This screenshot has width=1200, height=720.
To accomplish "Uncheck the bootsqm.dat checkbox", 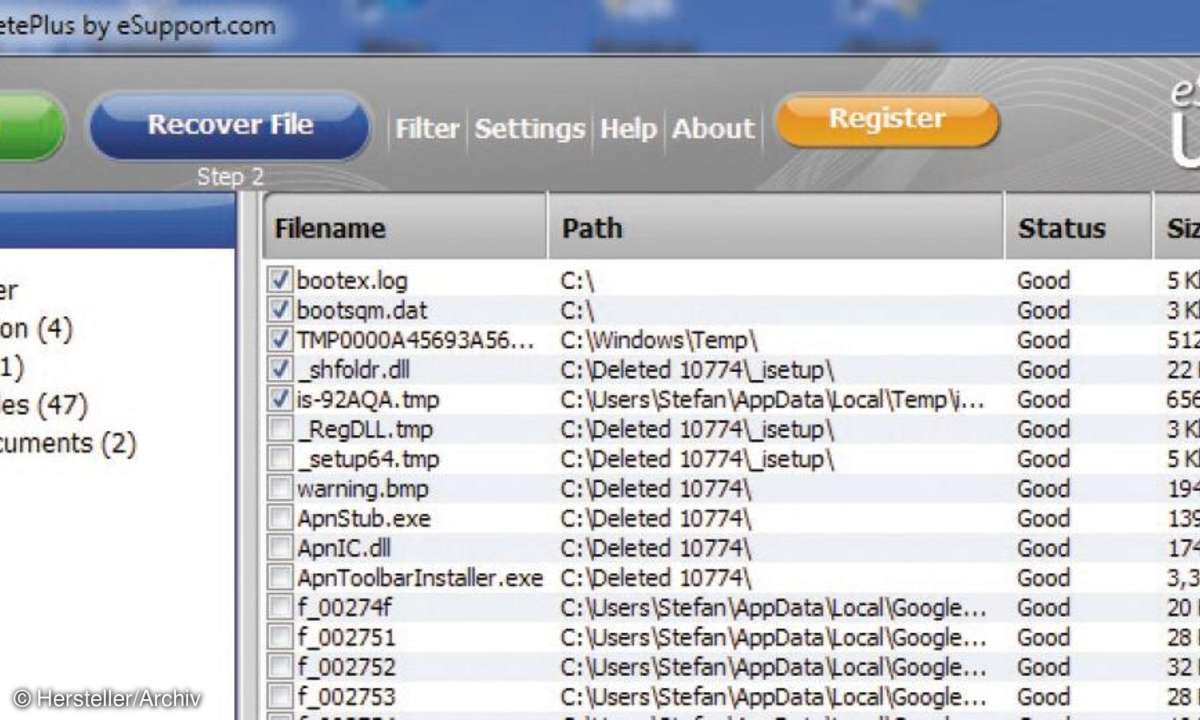I will pos(280,310).
